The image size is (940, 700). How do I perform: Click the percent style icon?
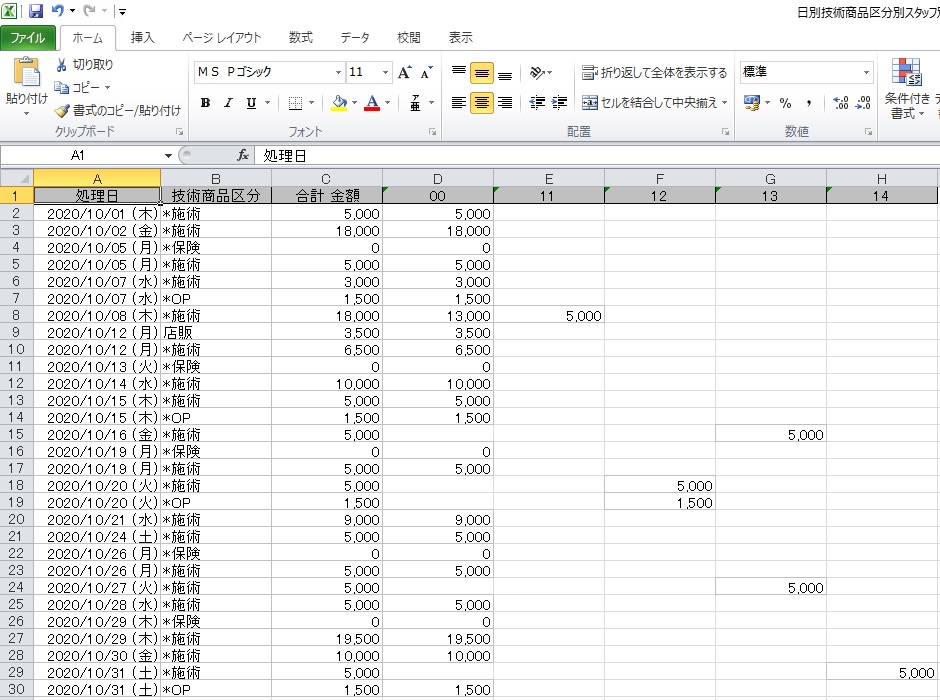(785, 103)
